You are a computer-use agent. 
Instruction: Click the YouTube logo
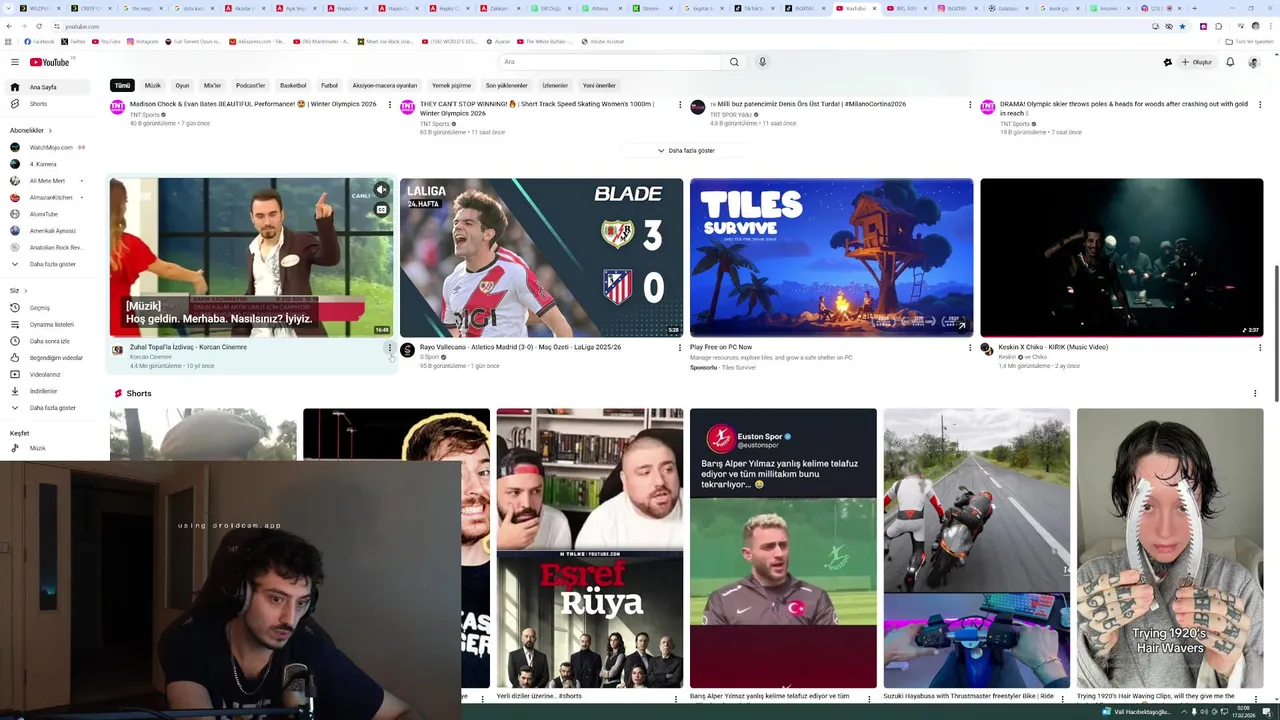(x=50, y=62)
